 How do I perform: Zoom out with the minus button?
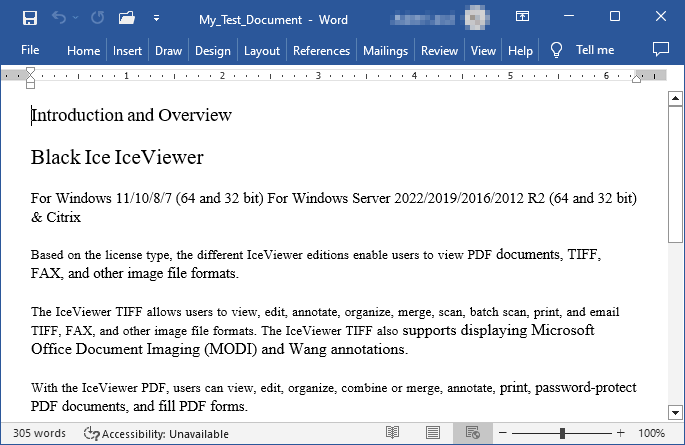click(x=502, y=433)
